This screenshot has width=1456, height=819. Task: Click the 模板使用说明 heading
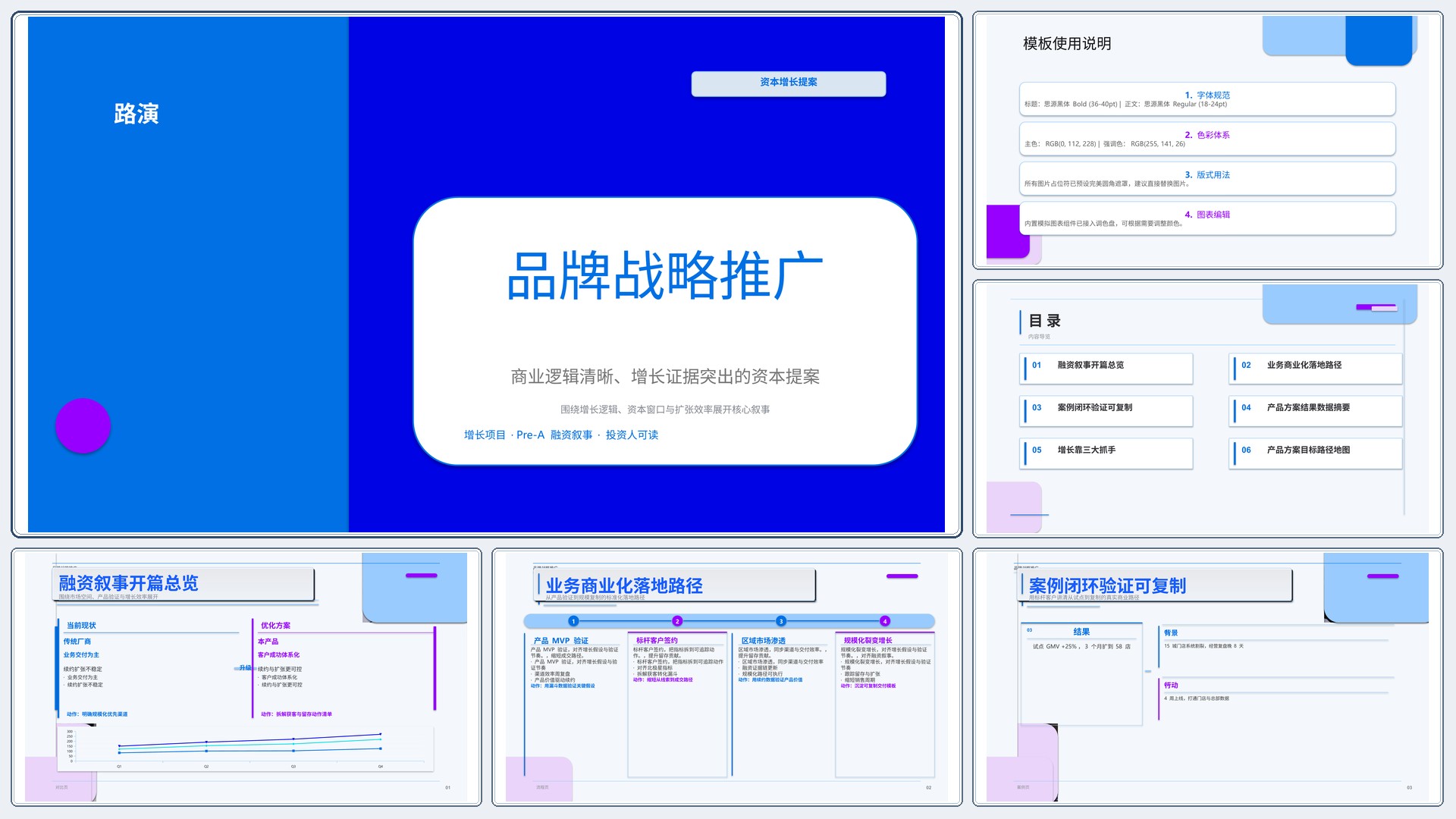(1067, 44)
